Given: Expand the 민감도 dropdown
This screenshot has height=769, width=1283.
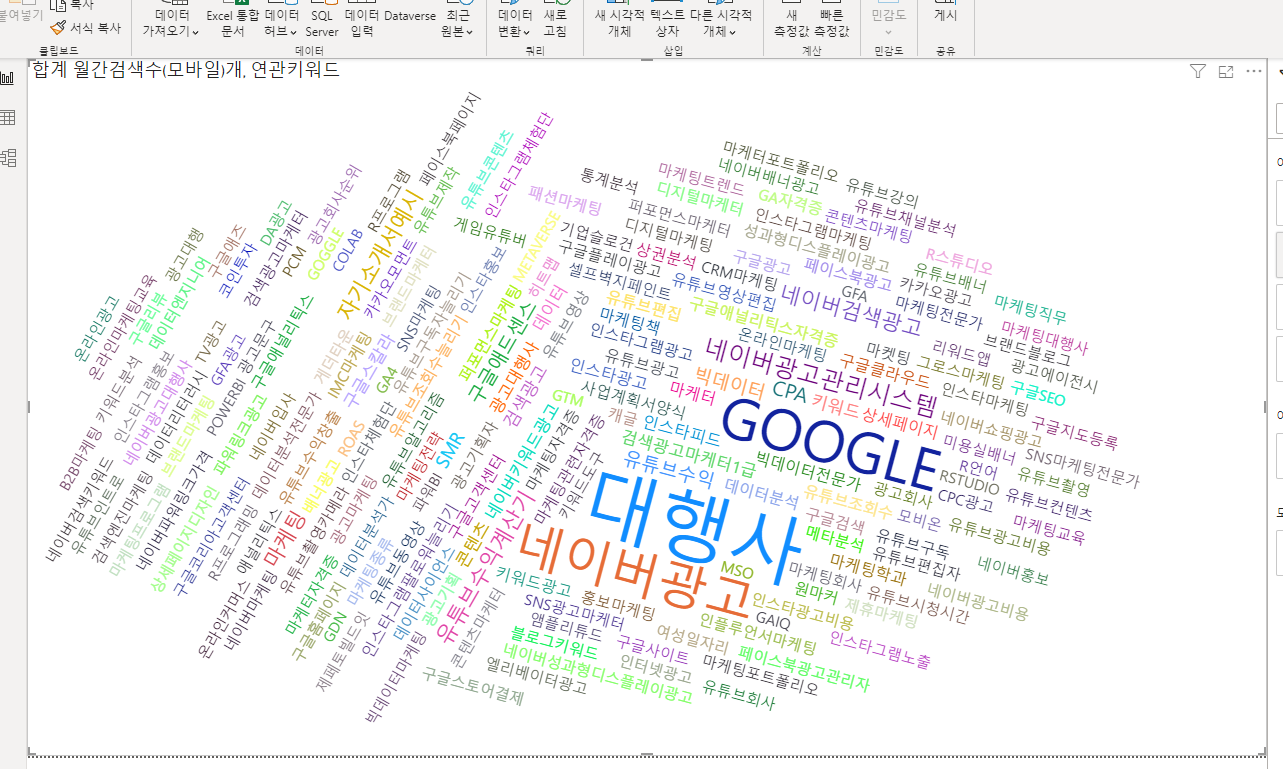Looking at the screenshot, I should click(888, 23).
